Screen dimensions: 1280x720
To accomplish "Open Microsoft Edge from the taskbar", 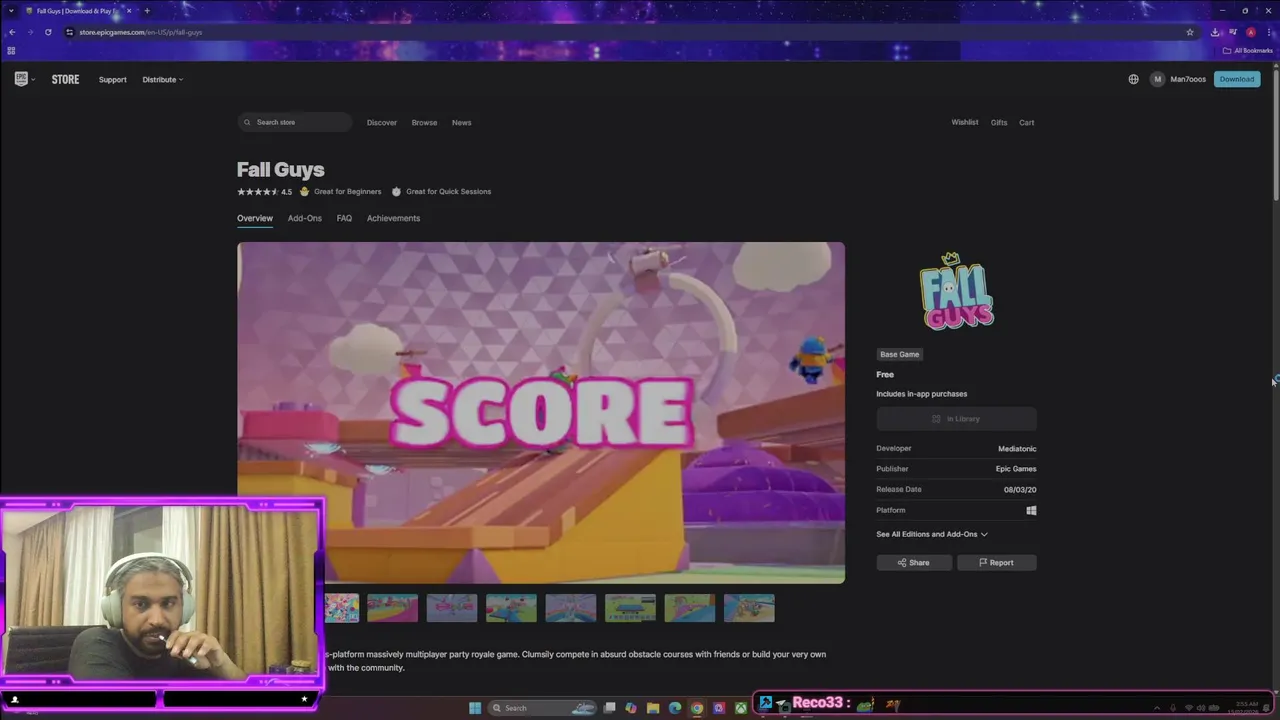I will [675, 708].
